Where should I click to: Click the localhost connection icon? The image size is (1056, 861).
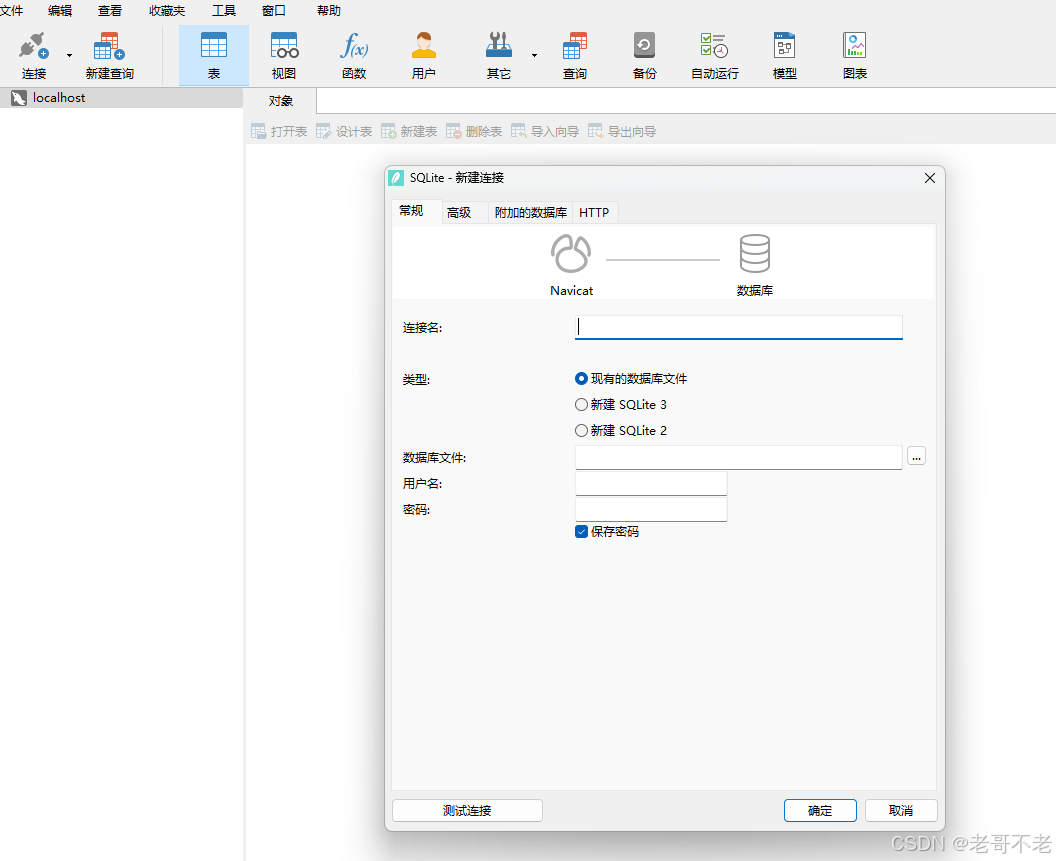pyautogui.click(x=19, y=98)
